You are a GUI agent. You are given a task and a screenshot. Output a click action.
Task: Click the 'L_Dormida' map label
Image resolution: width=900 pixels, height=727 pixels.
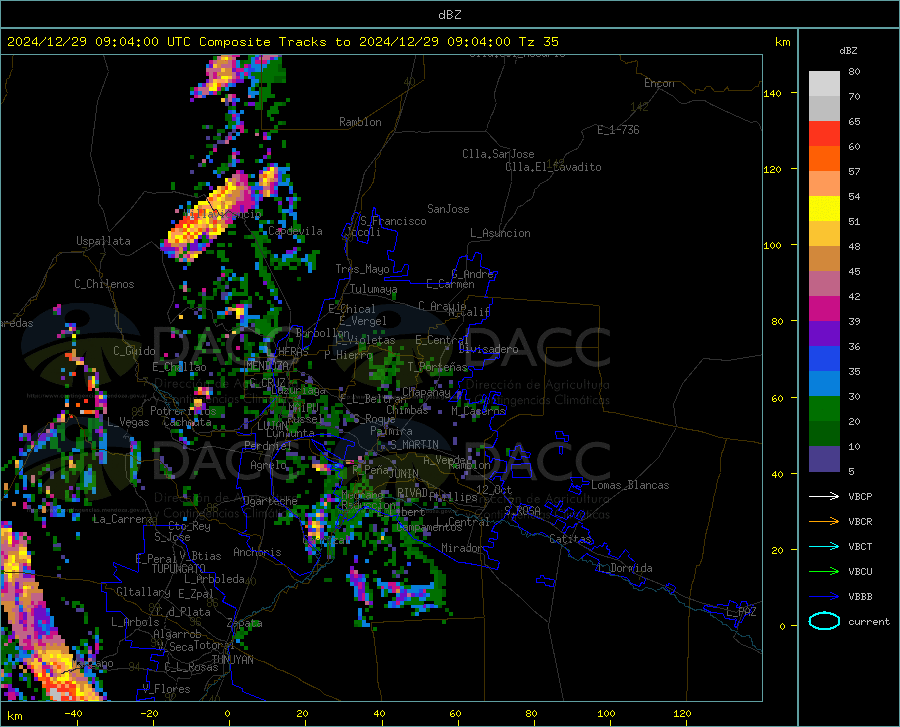(625, 568)
